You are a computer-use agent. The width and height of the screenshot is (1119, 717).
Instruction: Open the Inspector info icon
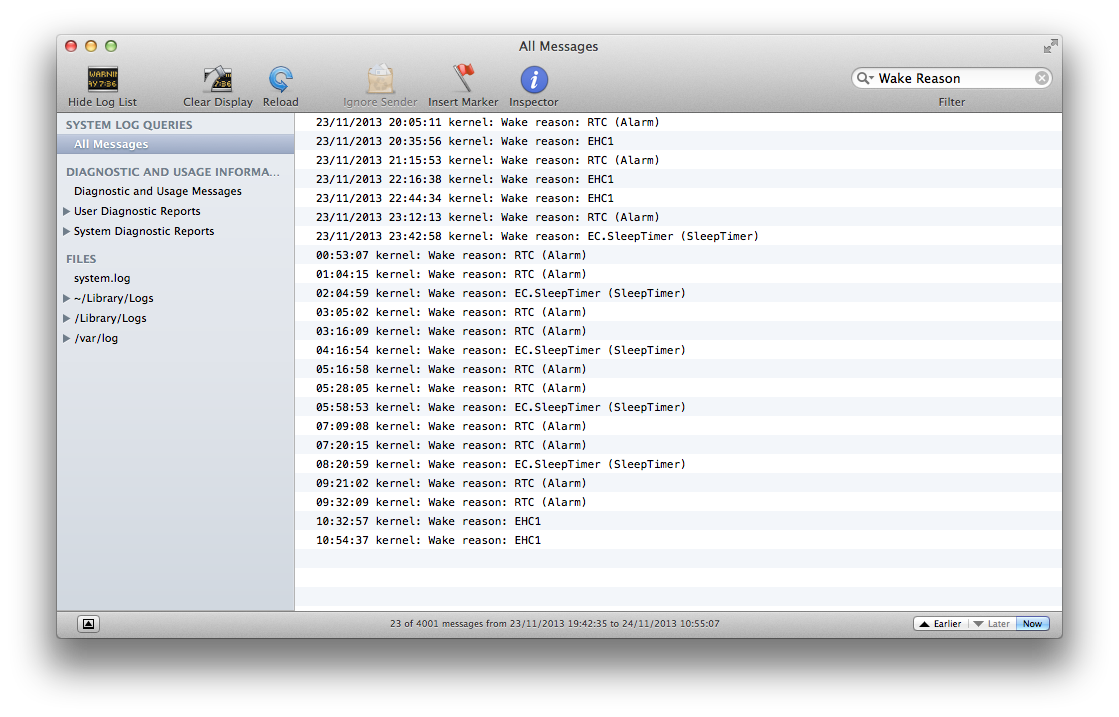534,79
